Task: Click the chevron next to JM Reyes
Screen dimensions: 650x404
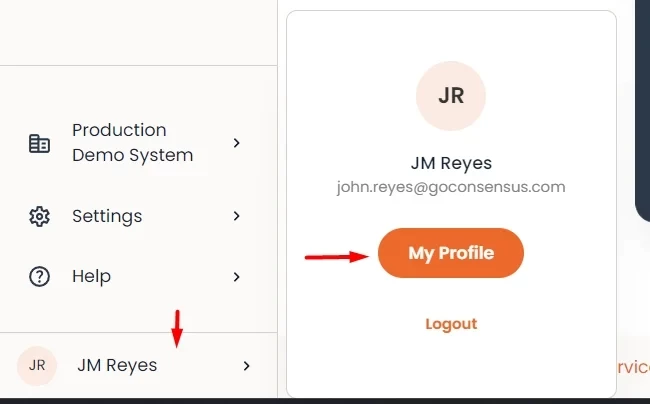Action: point(246,366)
